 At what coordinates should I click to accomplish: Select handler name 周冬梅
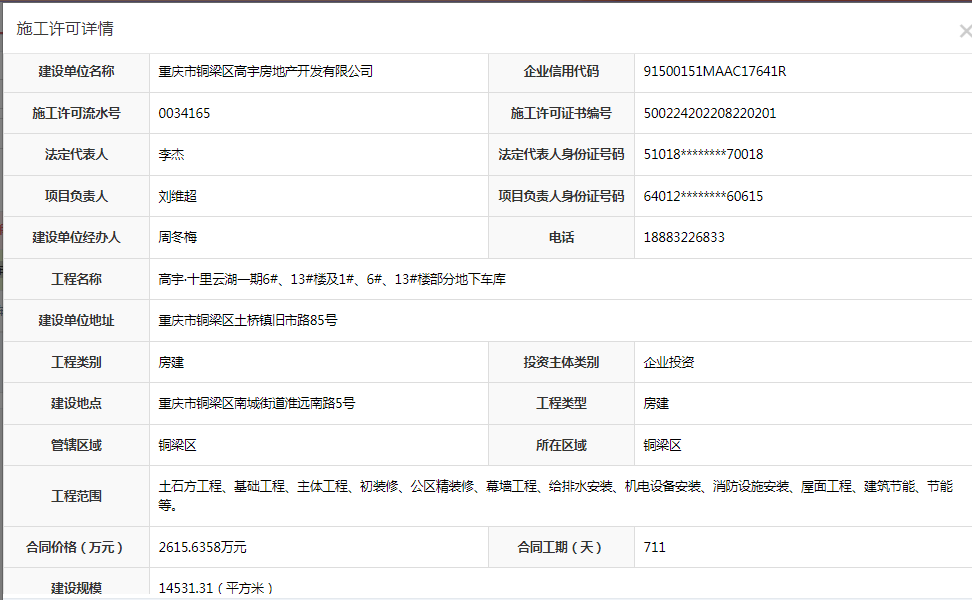(x=178, y=238)
